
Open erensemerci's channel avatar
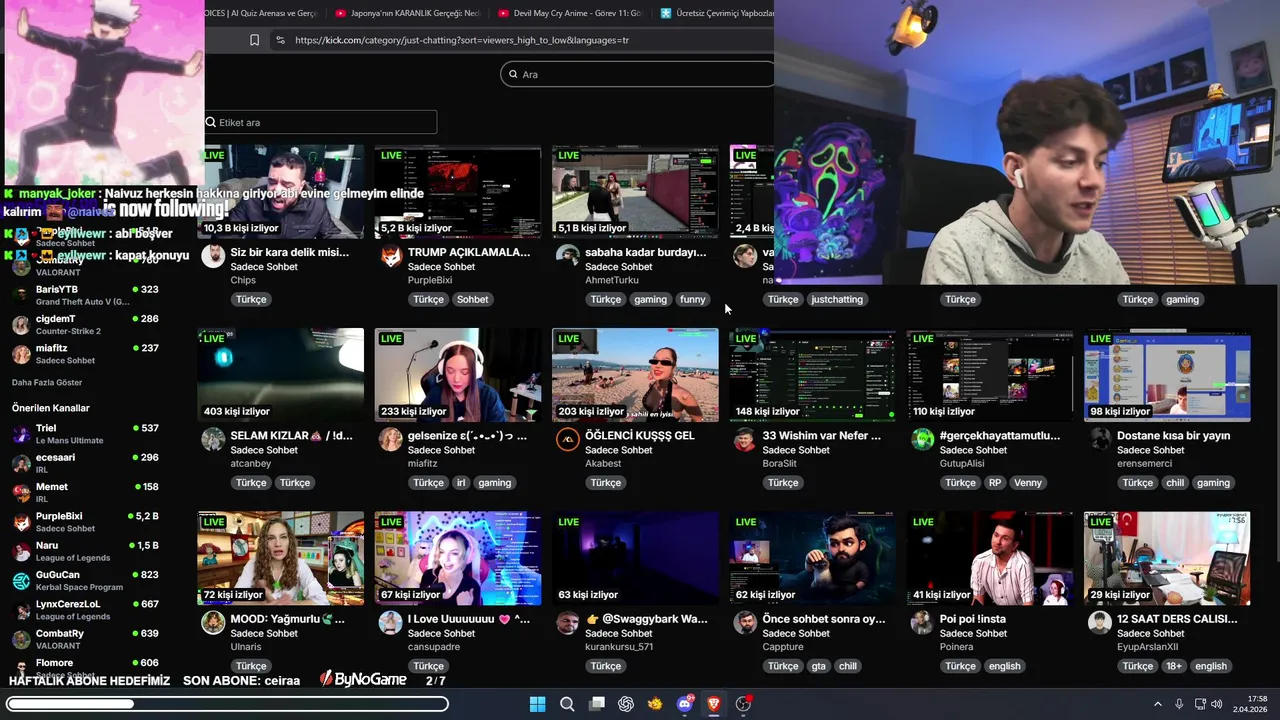pos(1100,439)
